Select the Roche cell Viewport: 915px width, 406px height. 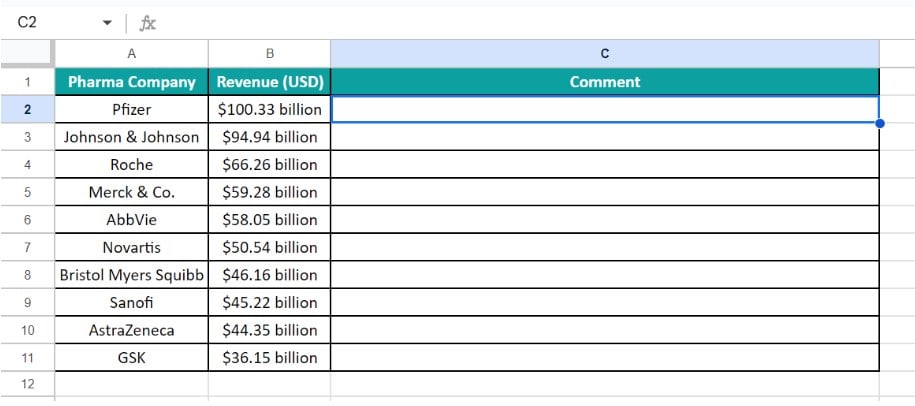point(131,164)
